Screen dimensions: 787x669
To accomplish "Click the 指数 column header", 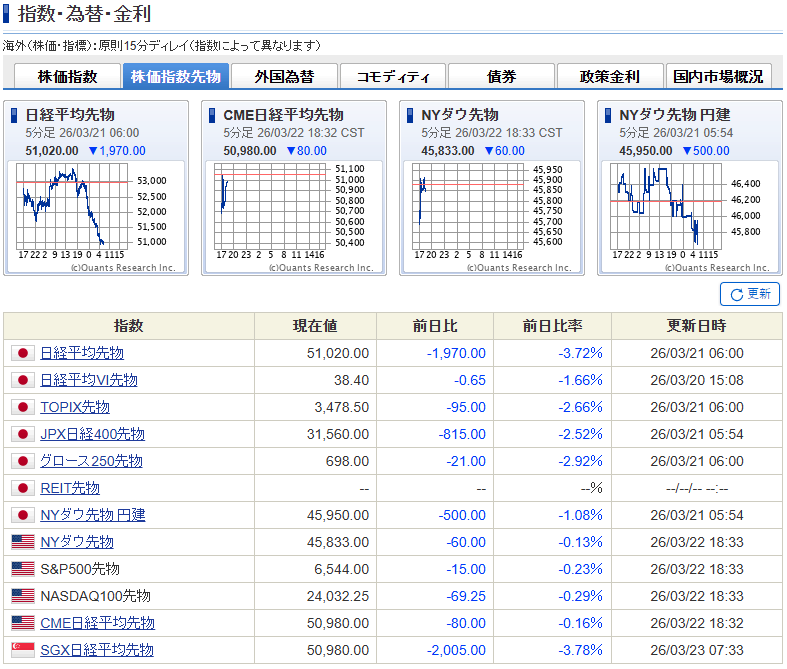I will pyautogui.click(x=129, y=326).
